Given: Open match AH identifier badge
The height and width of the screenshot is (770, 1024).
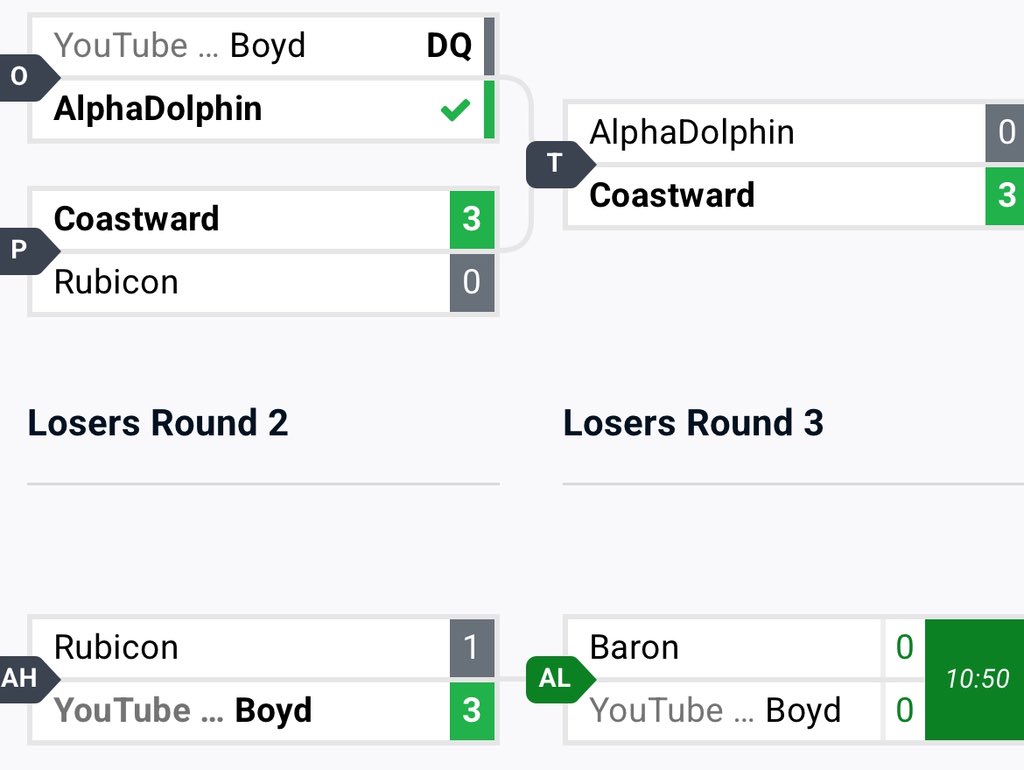Looking at the screenshot, I should (x=26, y=679).
